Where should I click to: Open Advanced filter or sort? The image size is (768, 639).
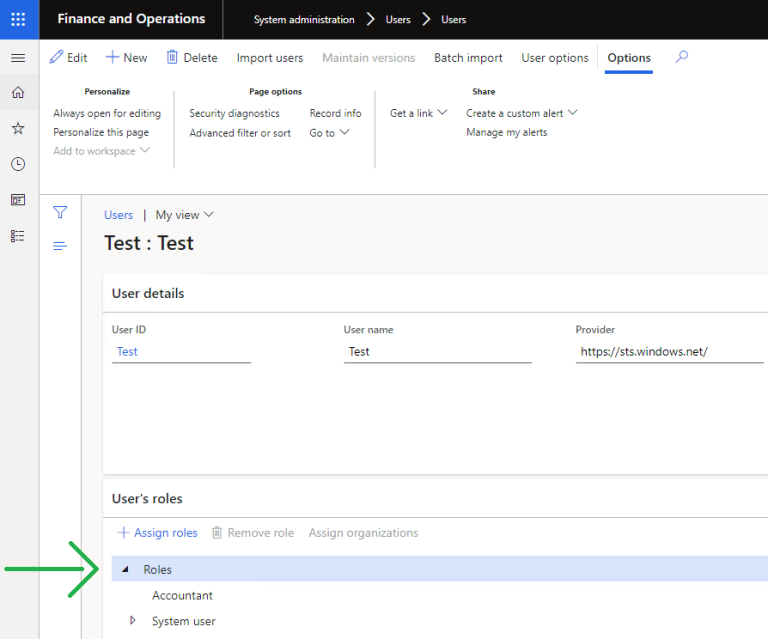[240, 133]
